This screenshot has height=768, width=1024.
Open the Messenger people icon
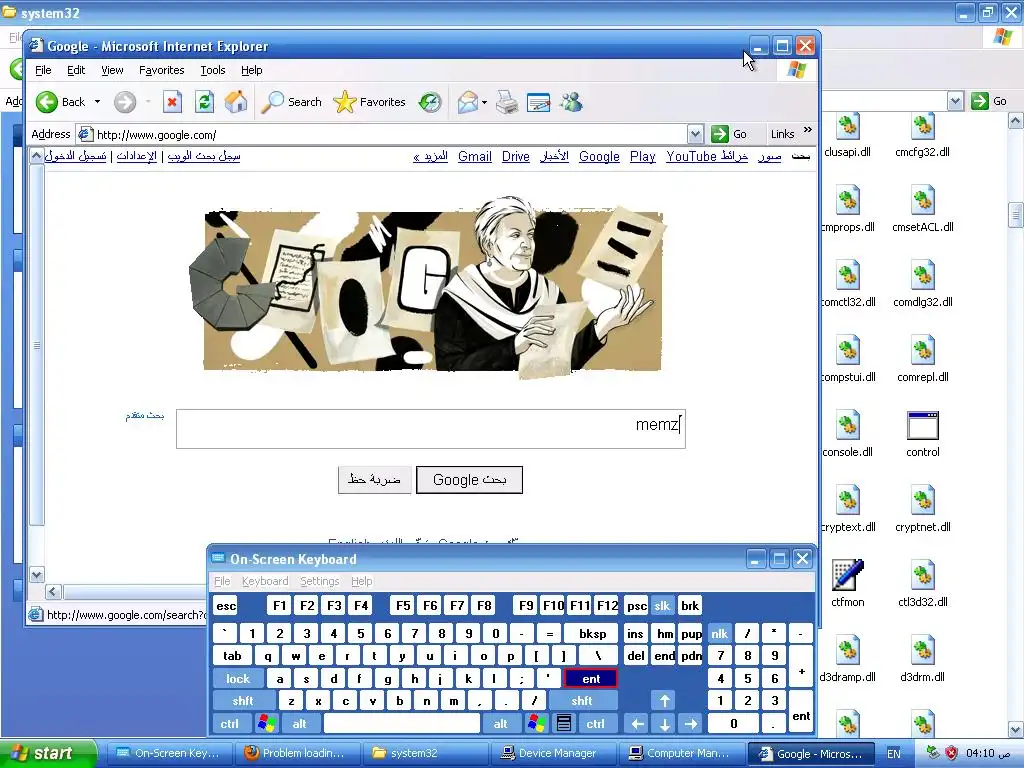(x=571, y=102)
